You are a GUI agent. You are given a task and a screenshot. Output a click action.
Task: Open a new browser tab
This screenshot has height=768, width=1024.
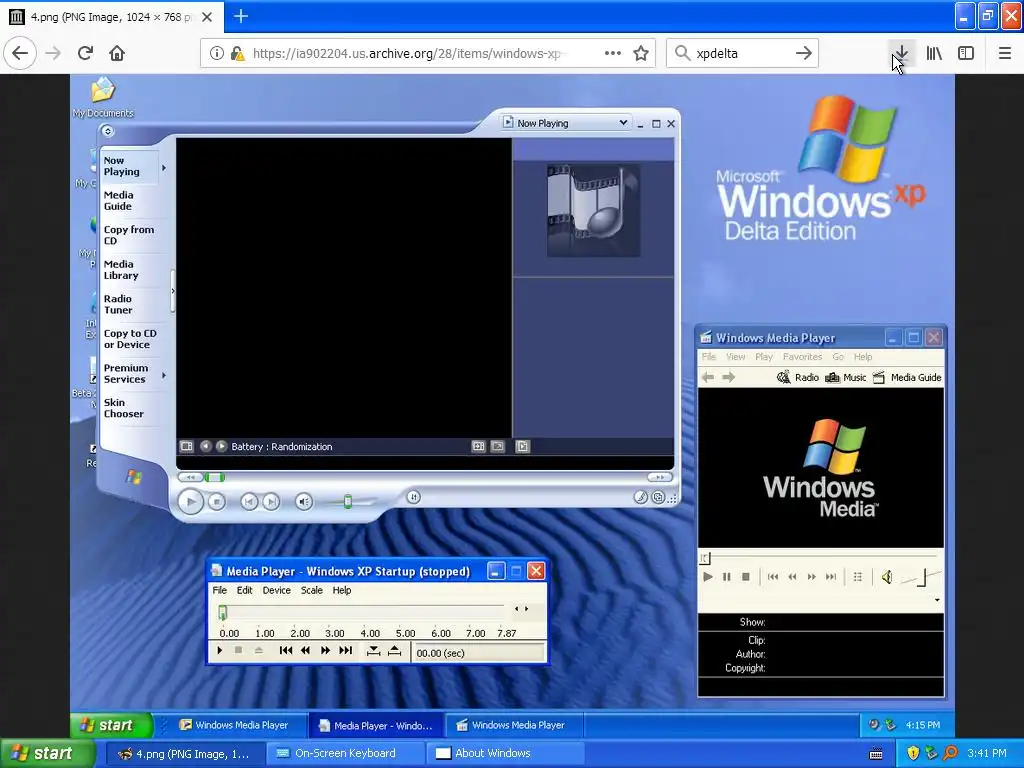(241, 16)
